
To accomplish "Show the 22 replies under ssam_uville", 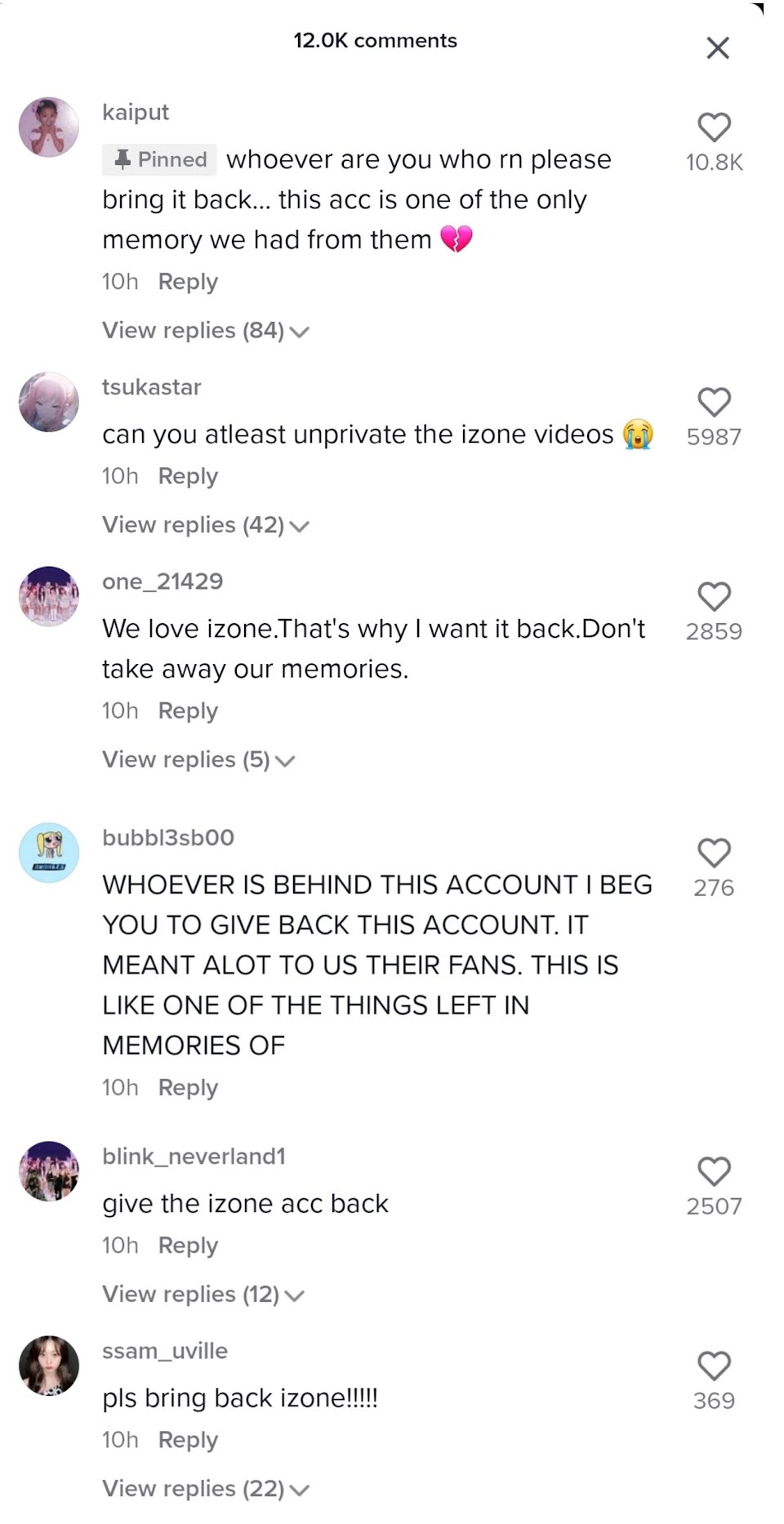I will point(206,1490).
